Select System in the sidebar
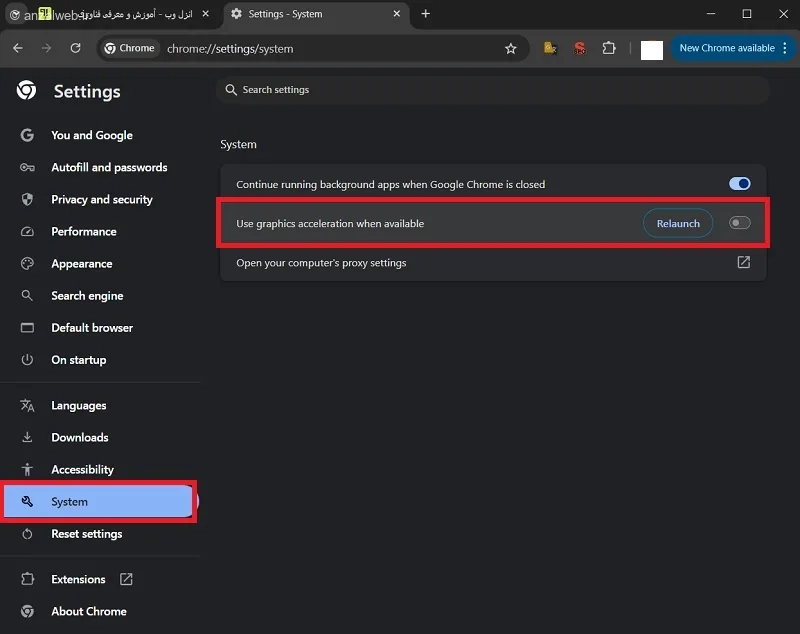The image size is (800, 634). coord(98,501)
